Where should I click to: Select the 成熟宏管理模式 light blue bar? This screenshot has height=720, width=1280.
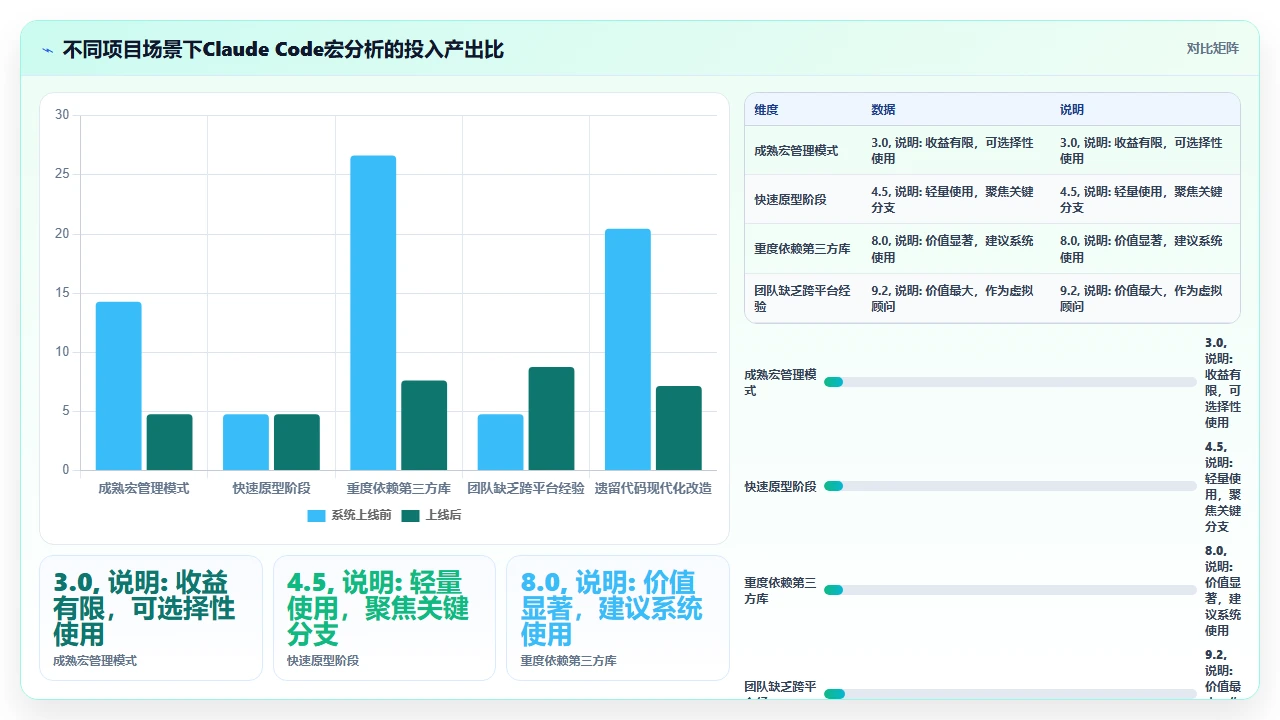tap(118, 386)
